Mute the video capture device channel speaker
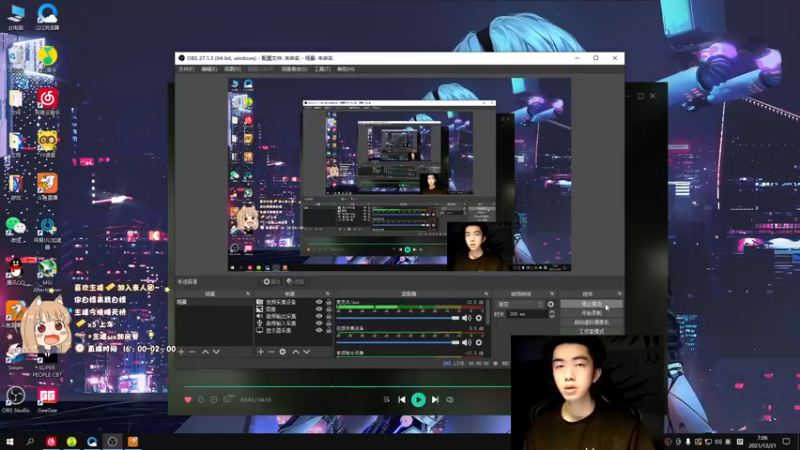The image size is (800, 450). (466, 342)
